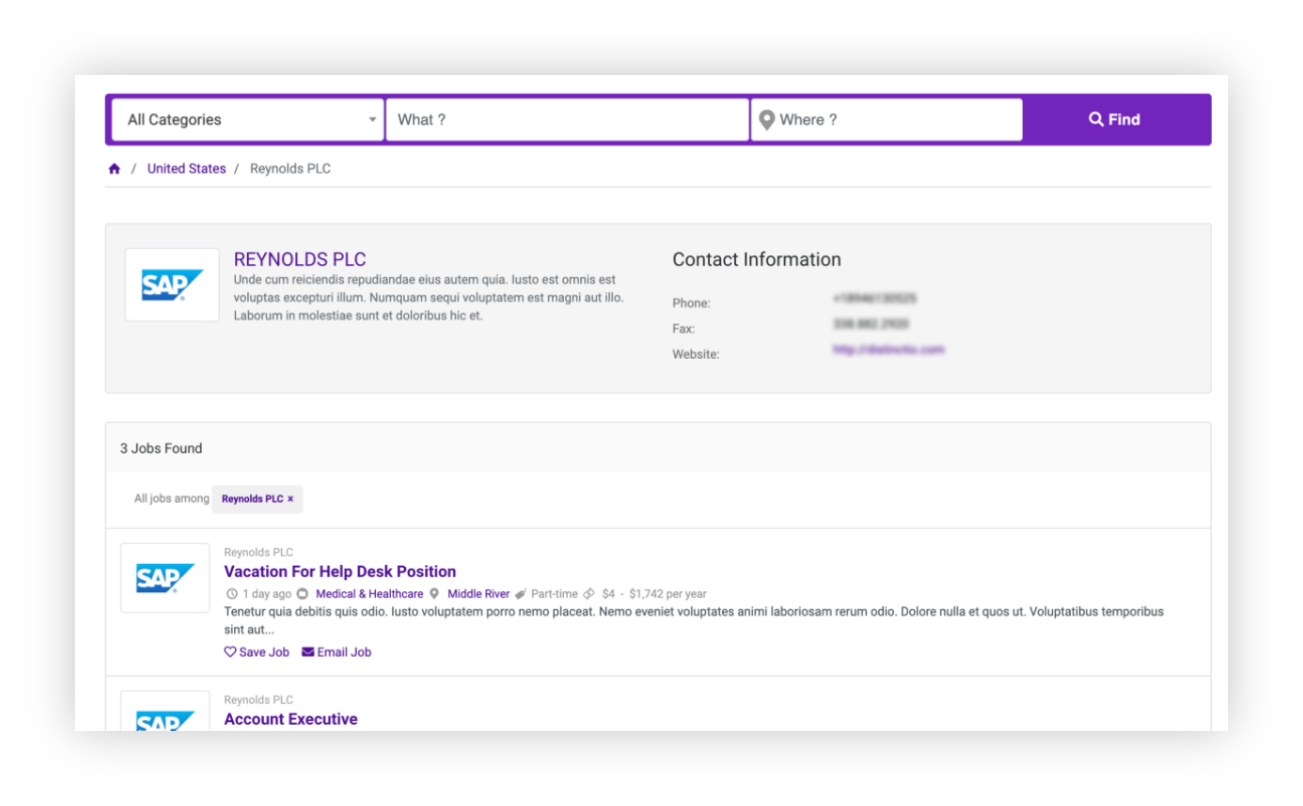1303x806 pixels.
Task: Click the magnifier icon on Find button
Action: (x=1096, y=120)
